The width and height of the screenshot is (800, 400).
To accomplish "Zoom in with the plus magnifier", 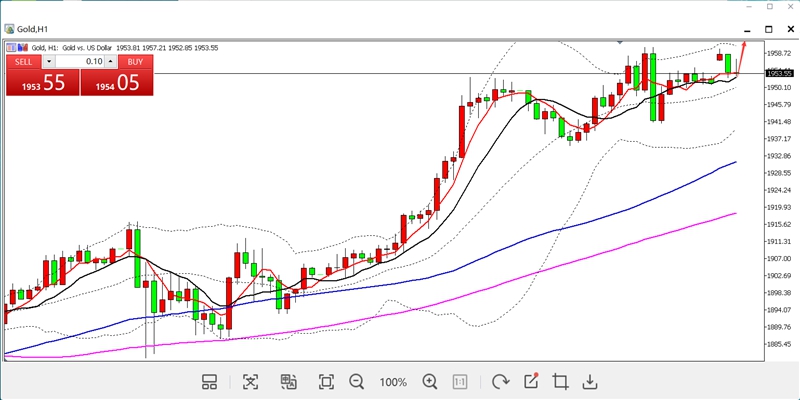I will pos(430,381).
